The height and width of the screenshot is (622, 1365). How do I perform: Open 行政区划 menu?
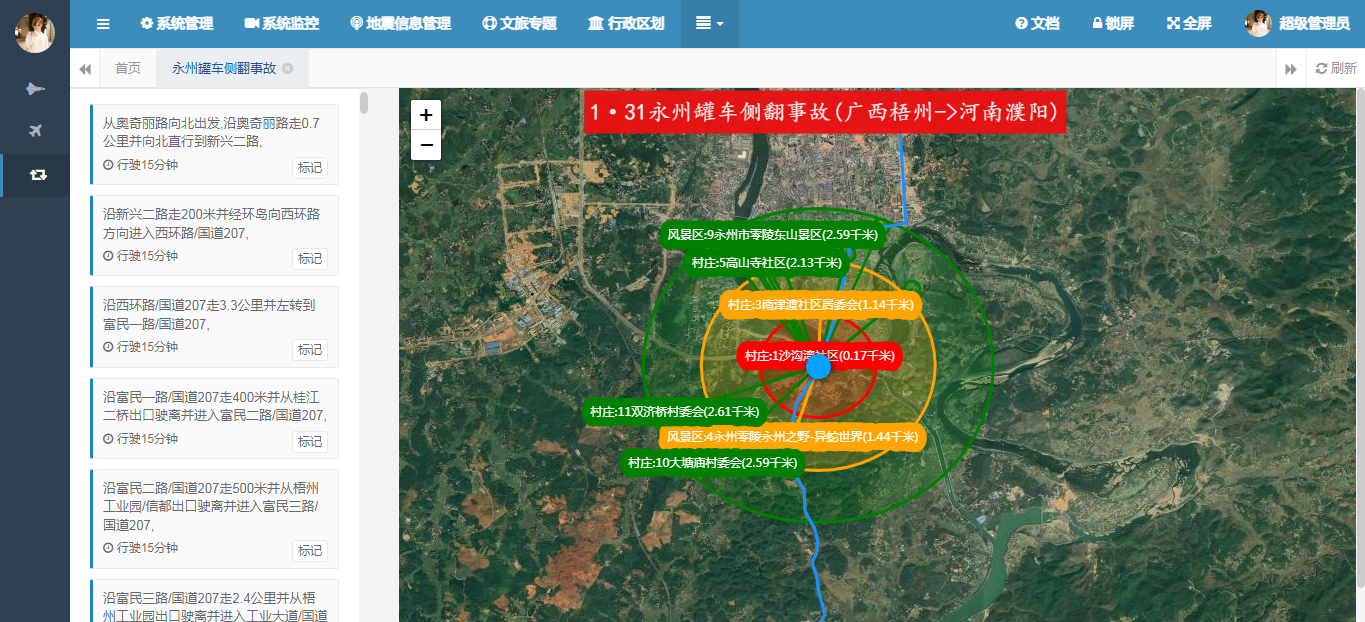coord(626,24)
